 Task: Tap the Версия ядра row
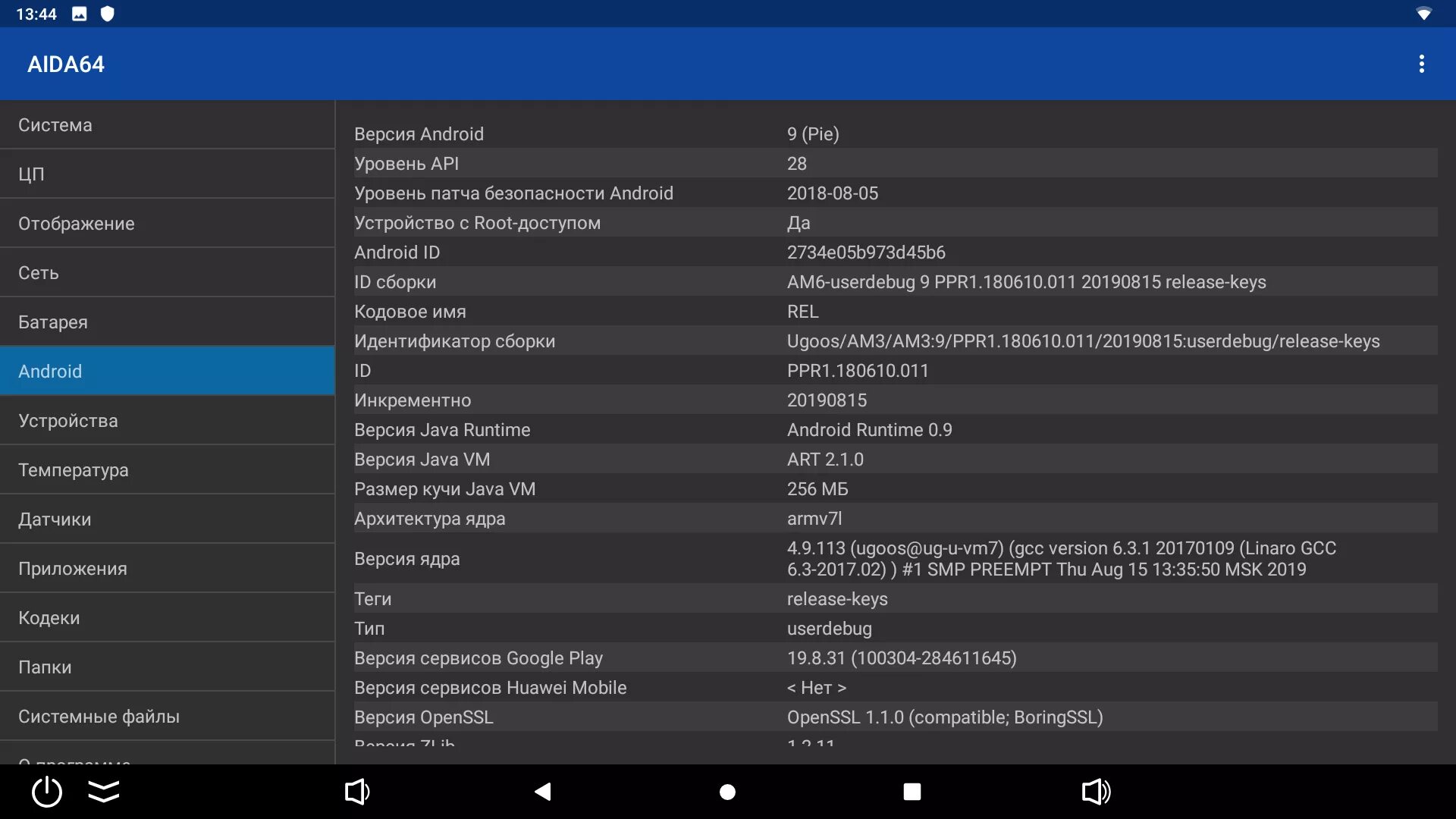895,559
